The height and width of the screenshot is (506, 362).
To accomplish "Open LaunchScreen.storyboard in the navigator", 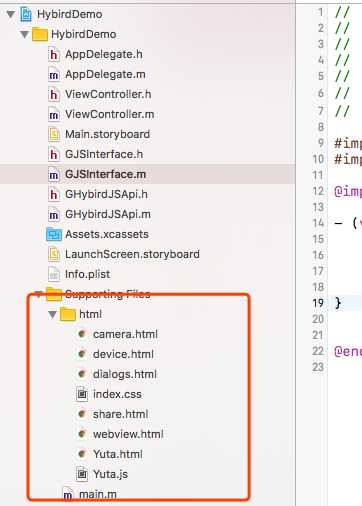I will (132, 254).
